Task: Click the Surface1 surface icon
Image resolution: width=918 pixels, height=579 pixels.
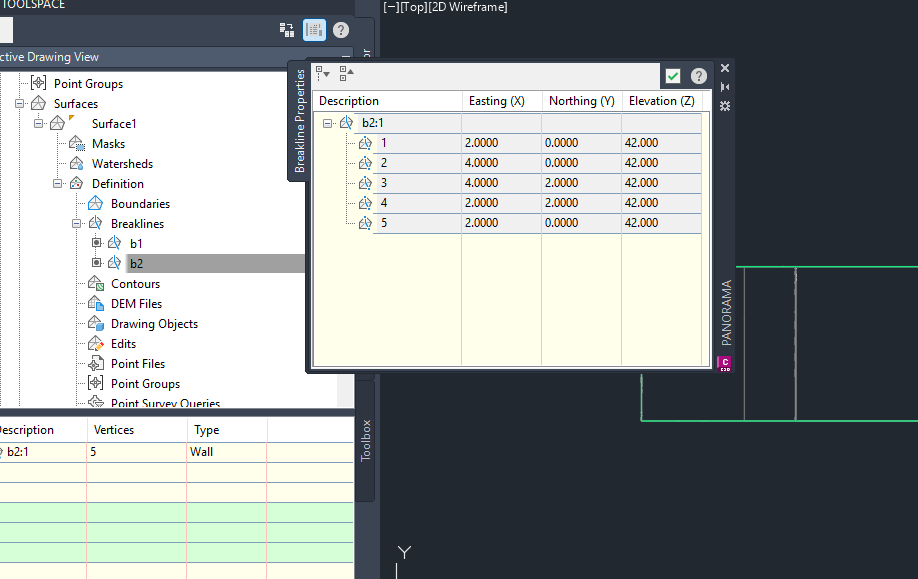Action: (x=57, y=123)
